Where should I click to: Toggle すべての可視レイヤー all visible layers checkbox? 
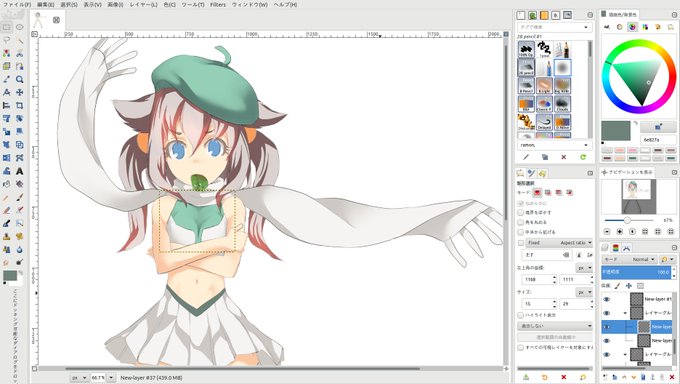tap(520, 348)
